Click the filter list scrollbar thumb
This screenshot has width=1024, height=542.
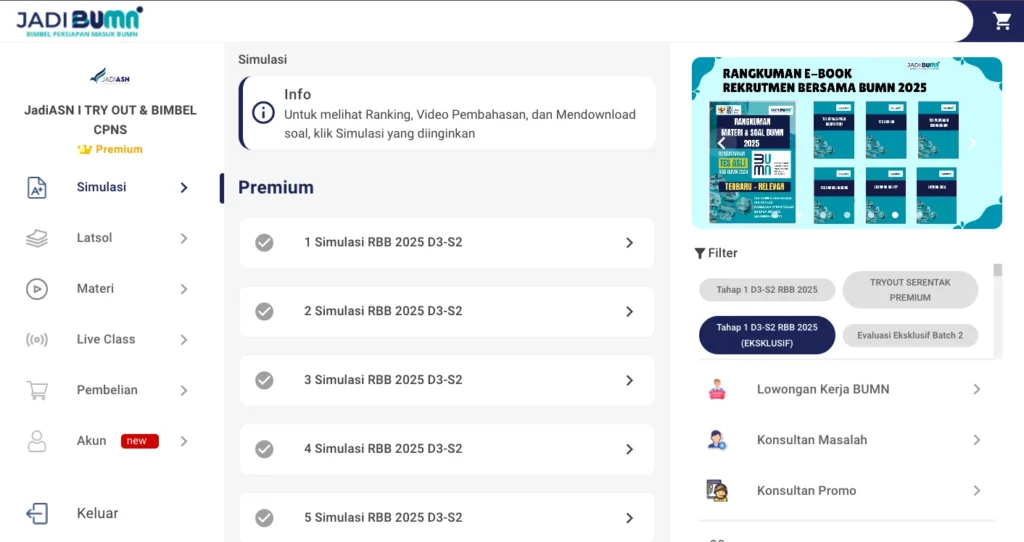pos(997,270)
